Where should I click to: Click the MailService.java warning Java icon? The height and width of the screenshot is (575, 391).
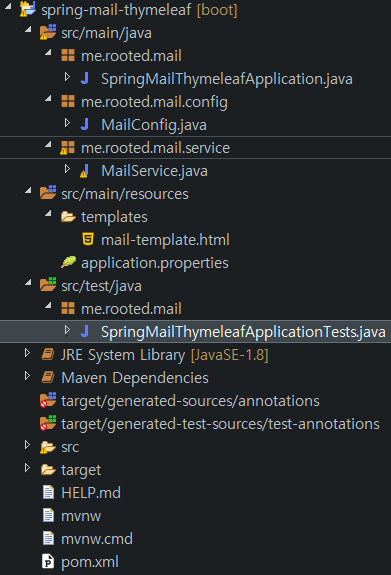coord(85,171)
